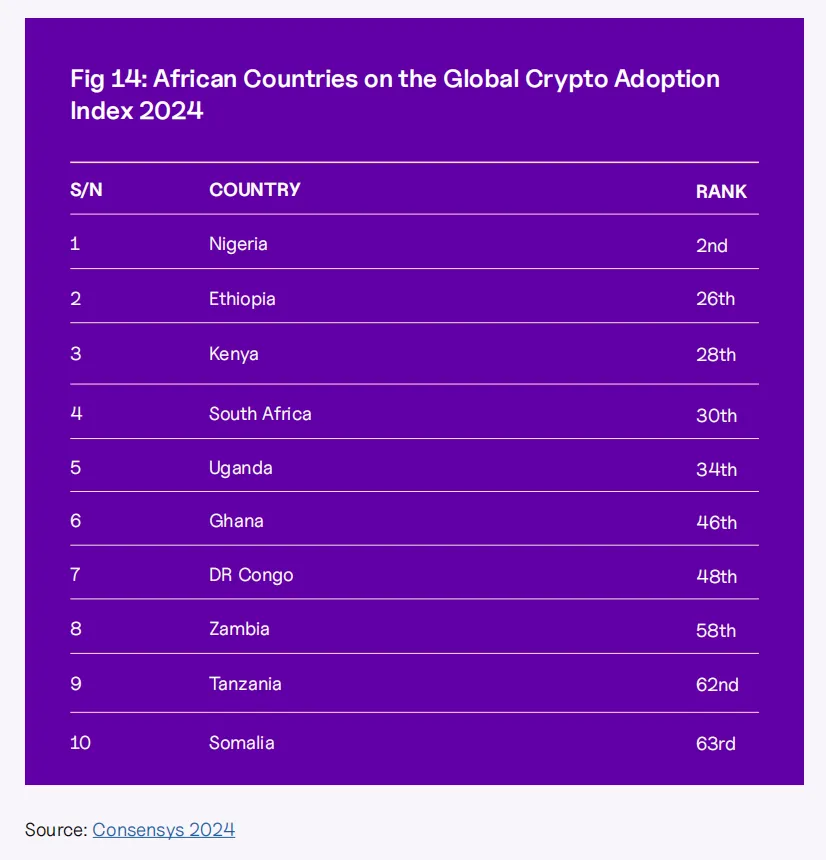Screen dimensions: 826x860
Task: Select the Ghana table cell
Action: coord(236,521)
